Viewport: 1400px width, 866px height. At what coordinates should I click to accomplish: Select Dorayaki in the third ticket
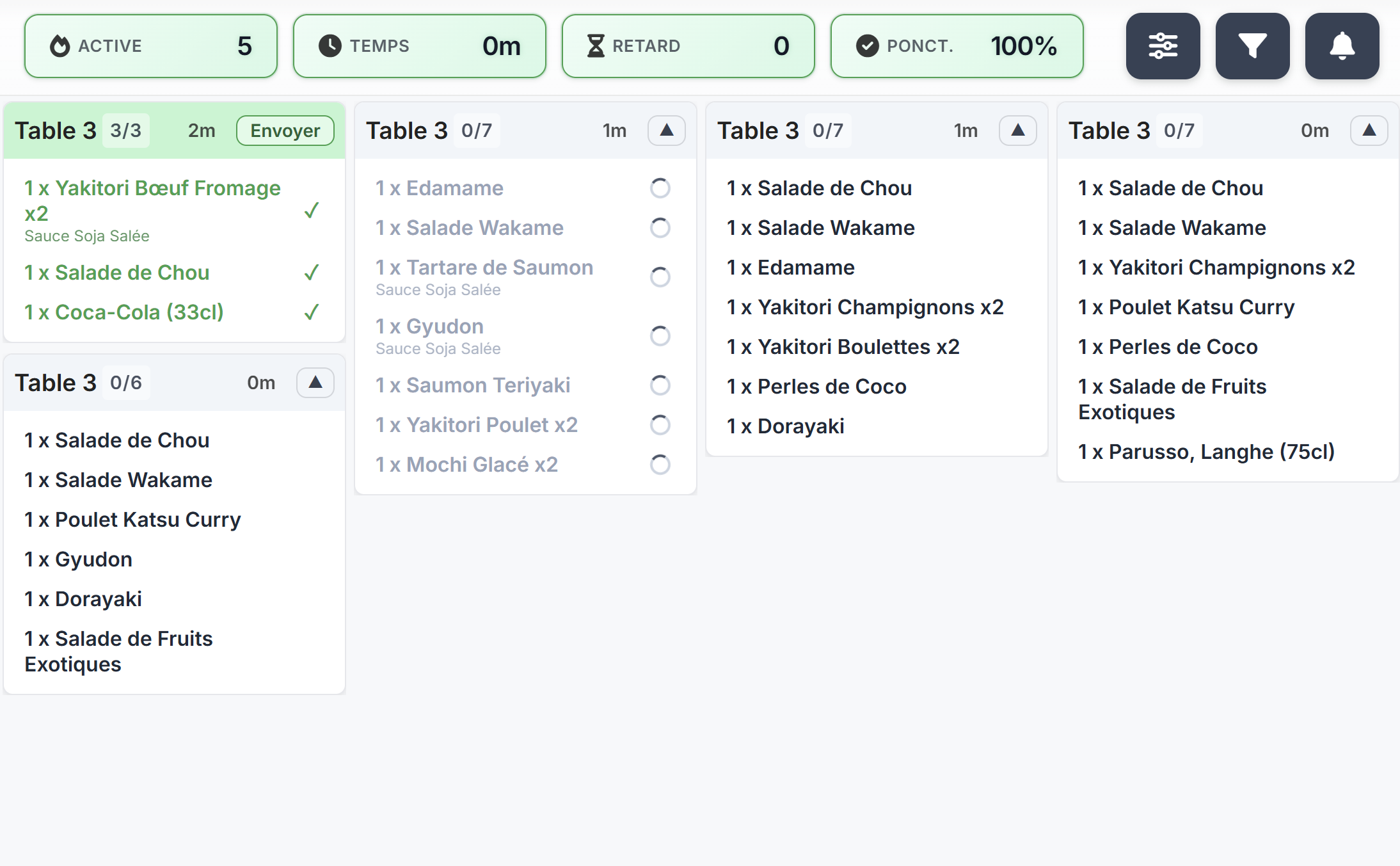coord(786,426)
